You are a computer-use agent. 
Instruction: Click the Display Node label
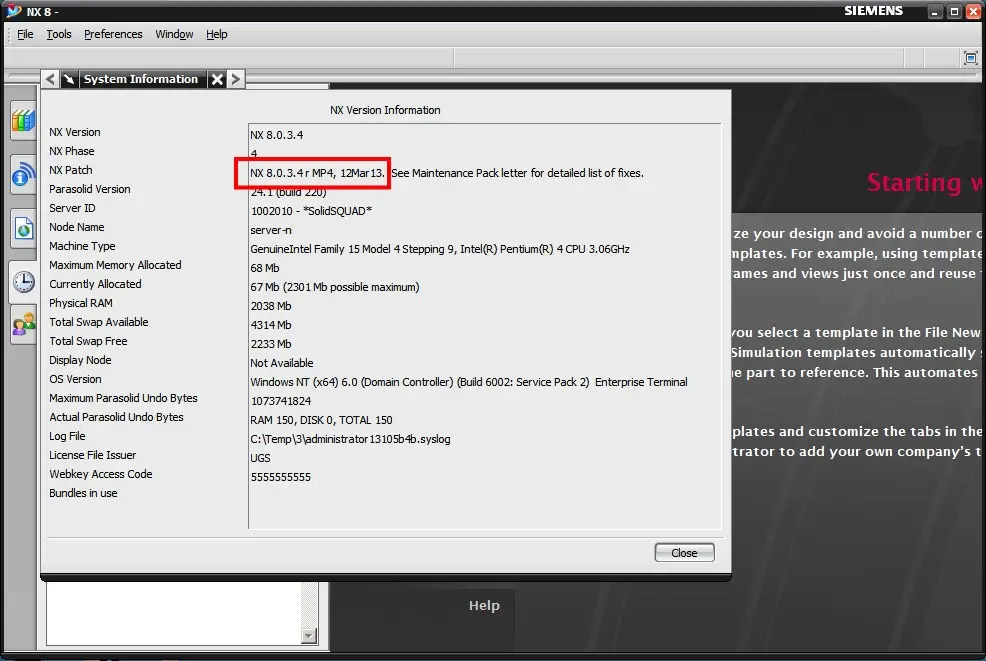click(x=80, y=360)
